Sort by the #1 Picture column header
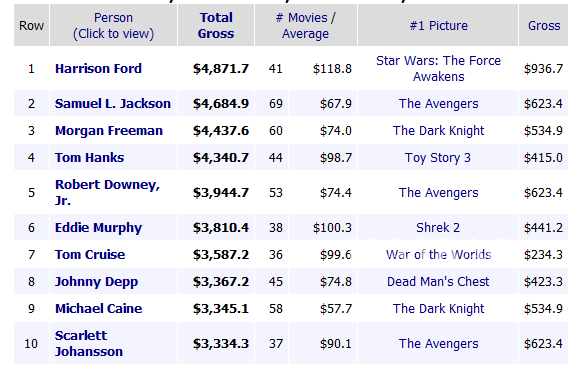The height and width of the screenshot is (368, 586). pyautogui.click(x=438, y=25)
